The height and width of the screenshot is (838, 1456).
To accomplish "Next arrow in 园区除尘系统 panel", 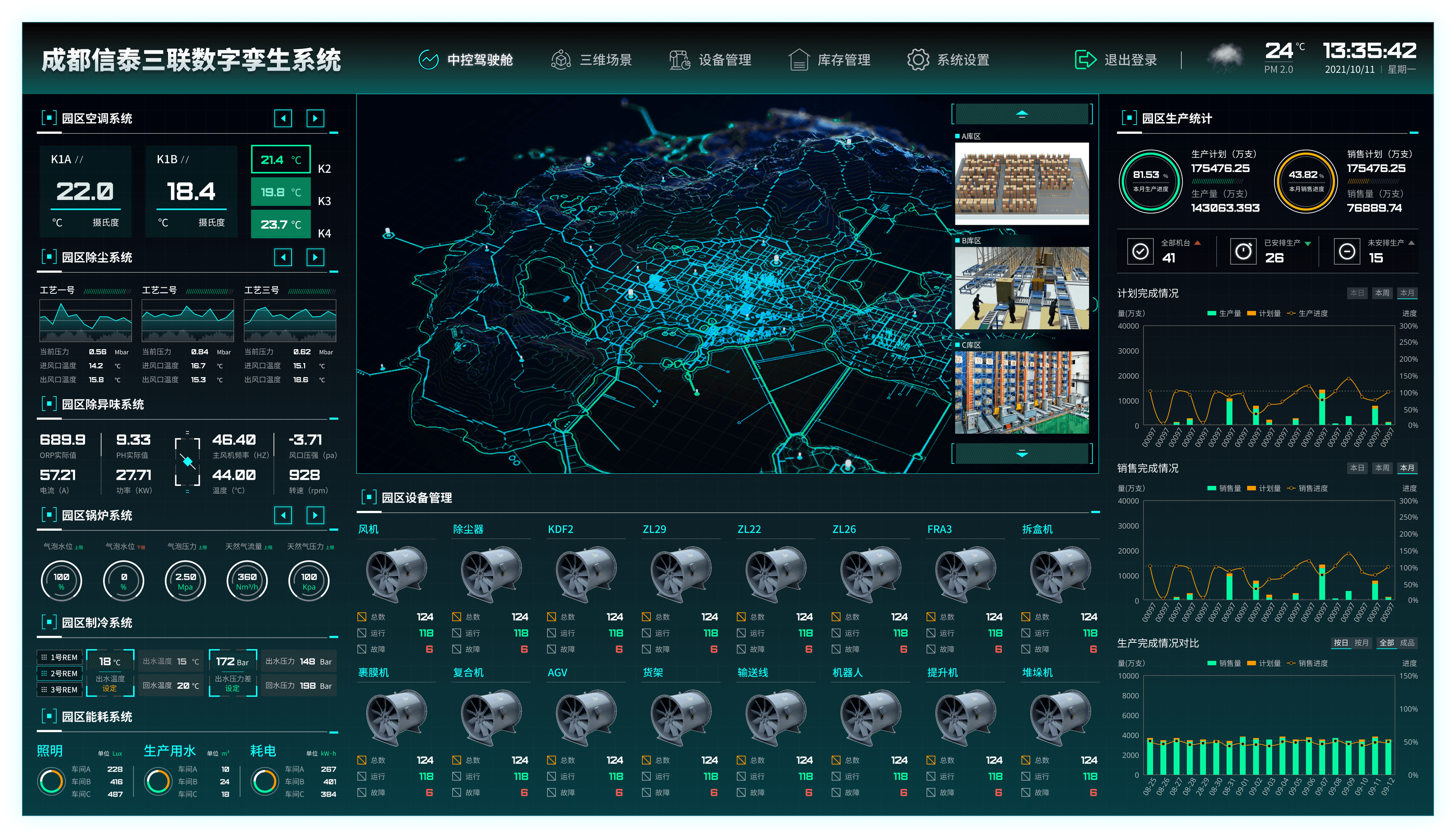I will coord(315,257).
